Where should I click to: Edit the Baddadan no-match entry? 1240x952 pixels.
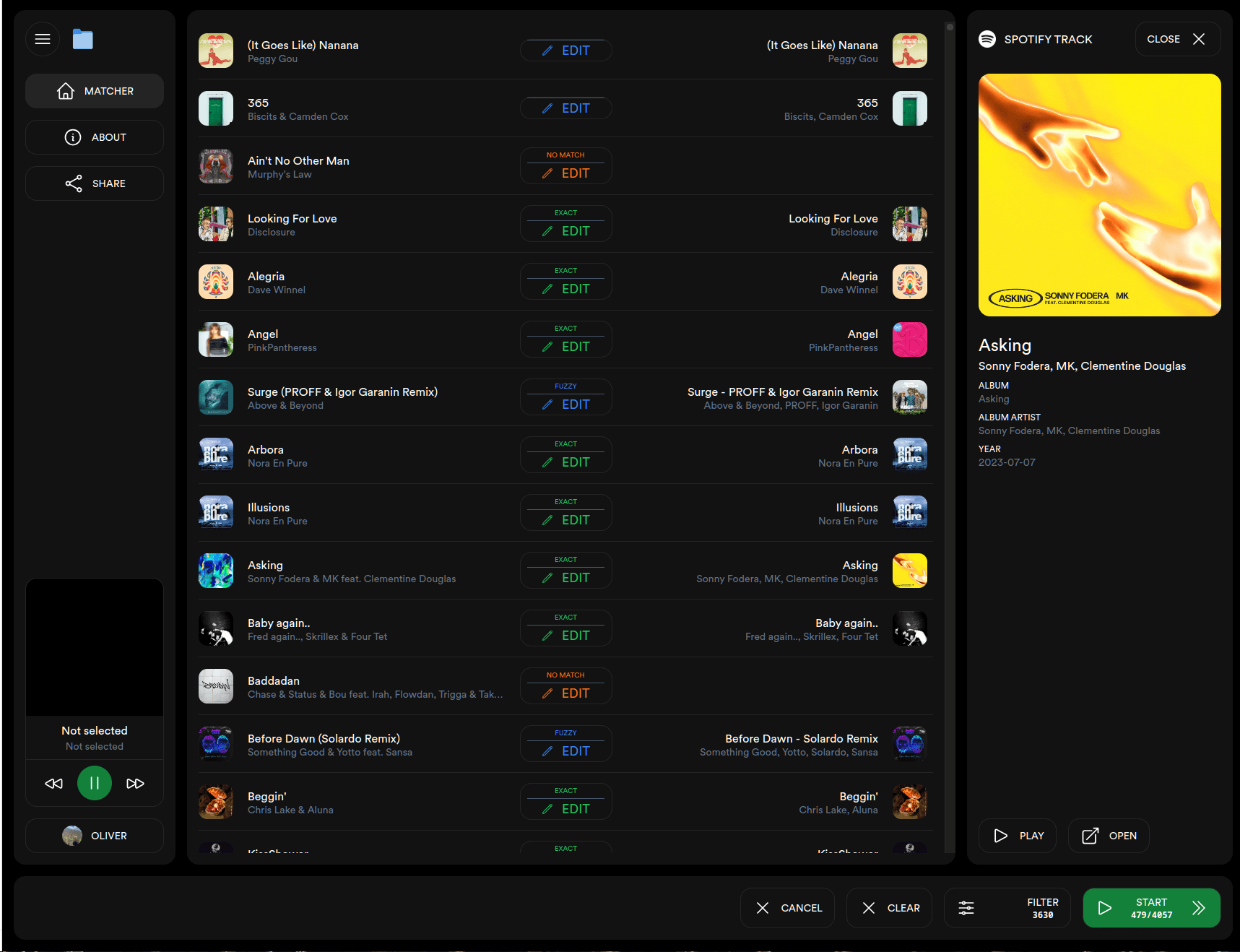click(x=566, y=686)
